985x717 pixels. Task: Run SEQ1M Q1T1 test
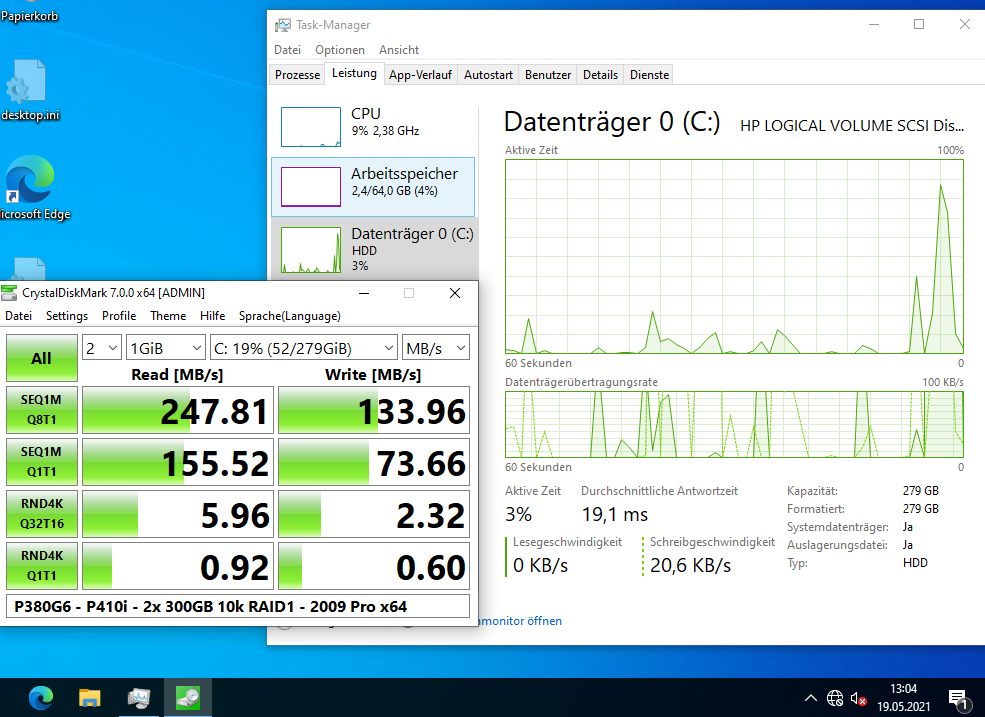coord(41,462)
